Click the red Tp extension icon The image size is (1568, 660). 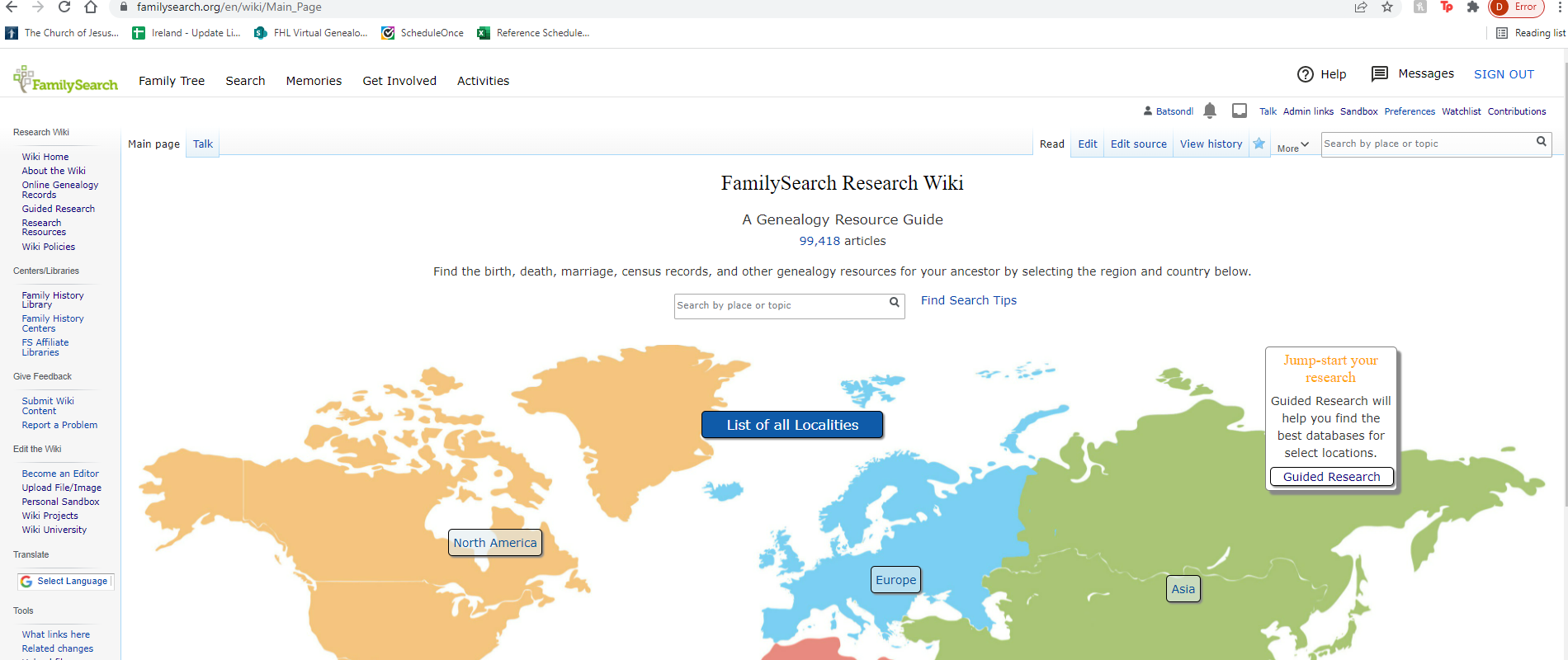1447,7
